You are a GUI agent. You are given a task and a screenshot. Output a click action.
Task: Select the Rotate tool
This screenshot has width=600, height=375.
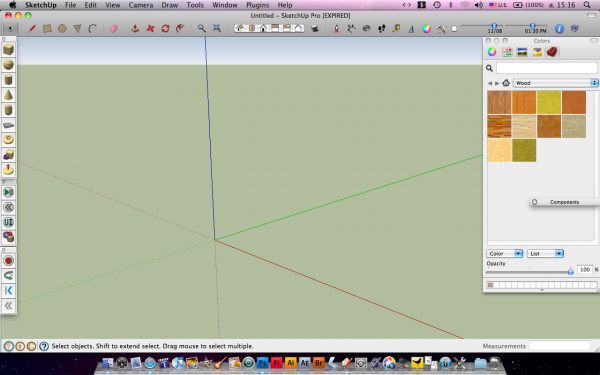coord(165,29)
